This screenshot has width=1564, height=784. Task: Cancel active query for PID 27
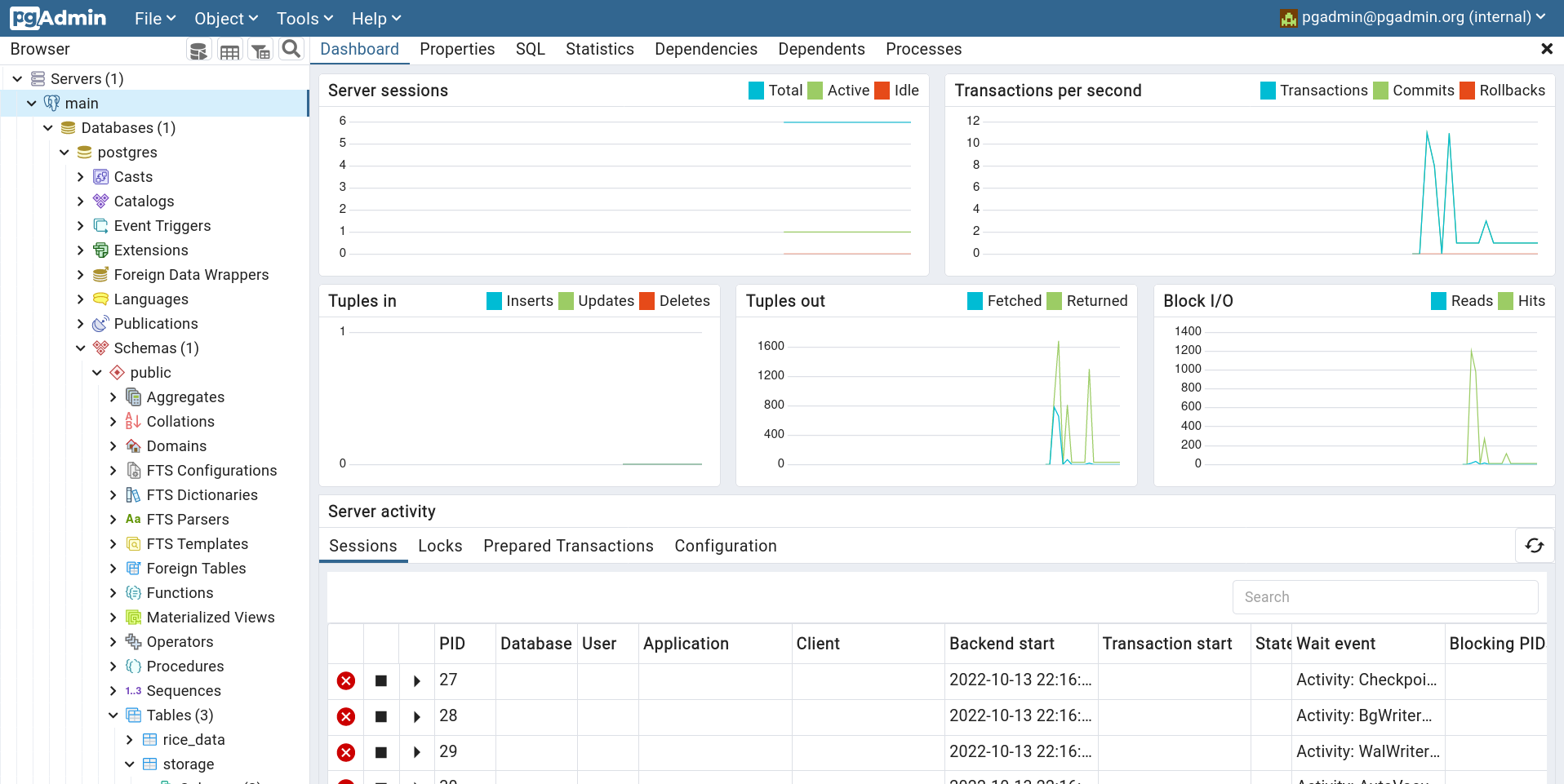[381, 681]
